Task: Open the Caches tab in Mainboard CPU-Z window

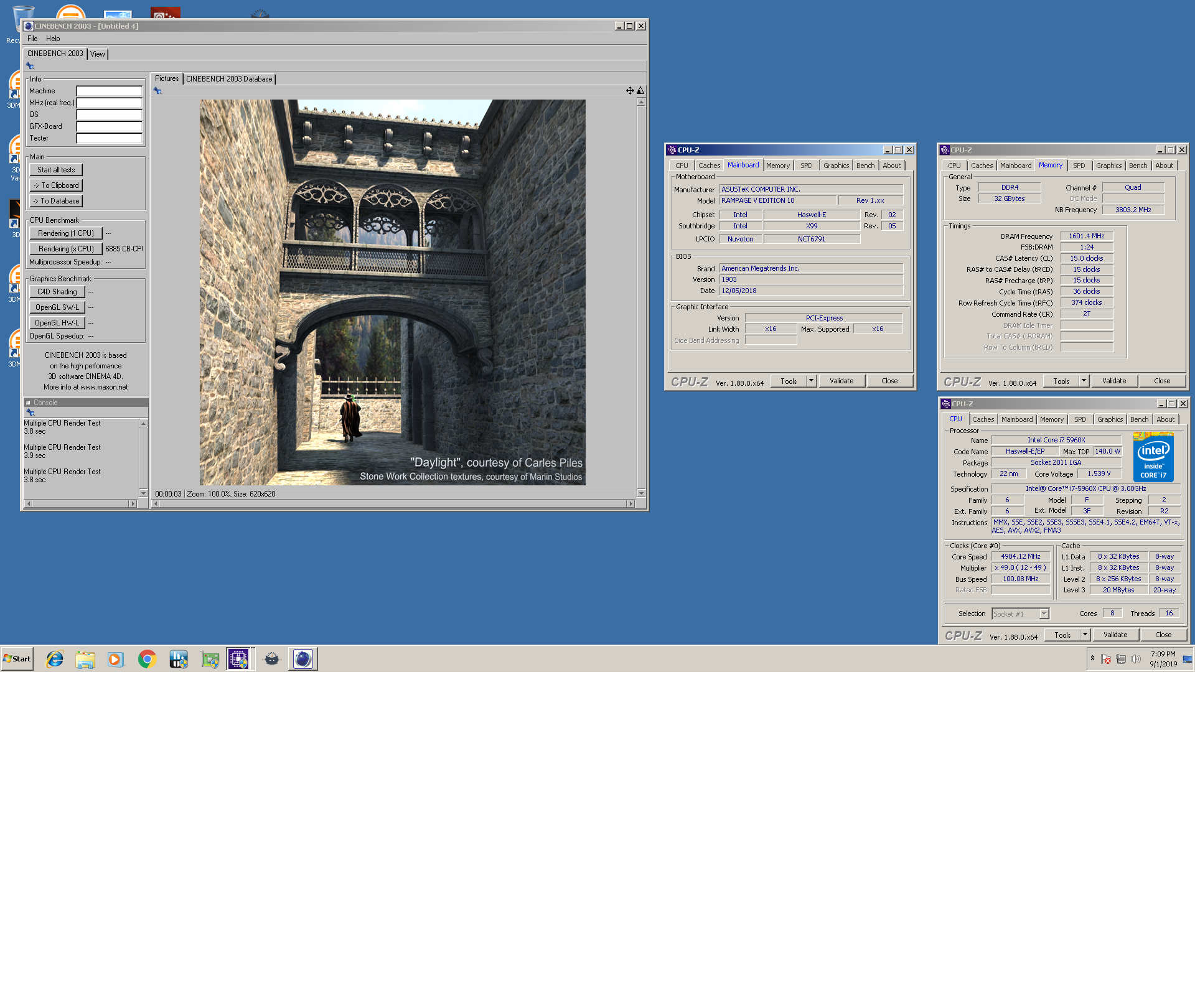Action: click(x=709, y=166)
